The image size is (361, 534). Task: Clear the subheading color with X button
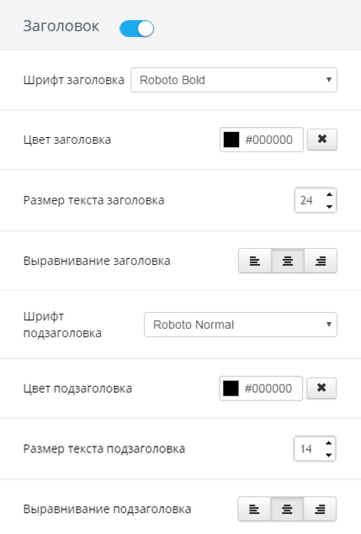click(x=321, y=388)
